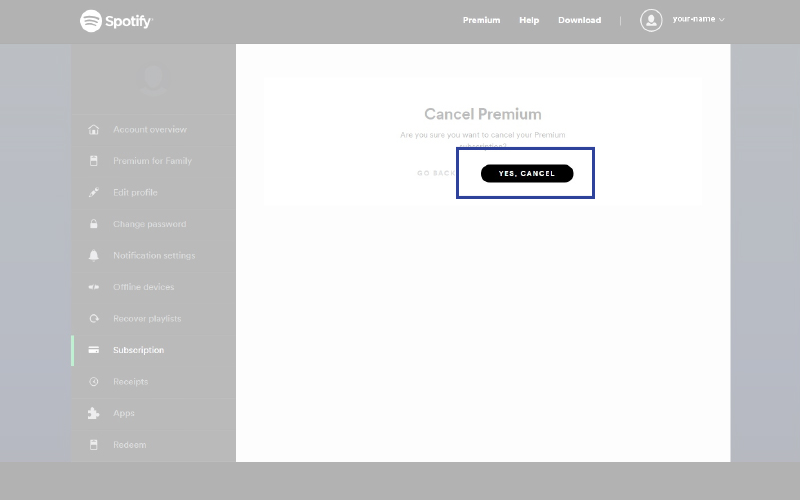The height and width of the screenshot is (500, 800).
Task: Click the Edit profile pencil icon
Action: [93, 192]
